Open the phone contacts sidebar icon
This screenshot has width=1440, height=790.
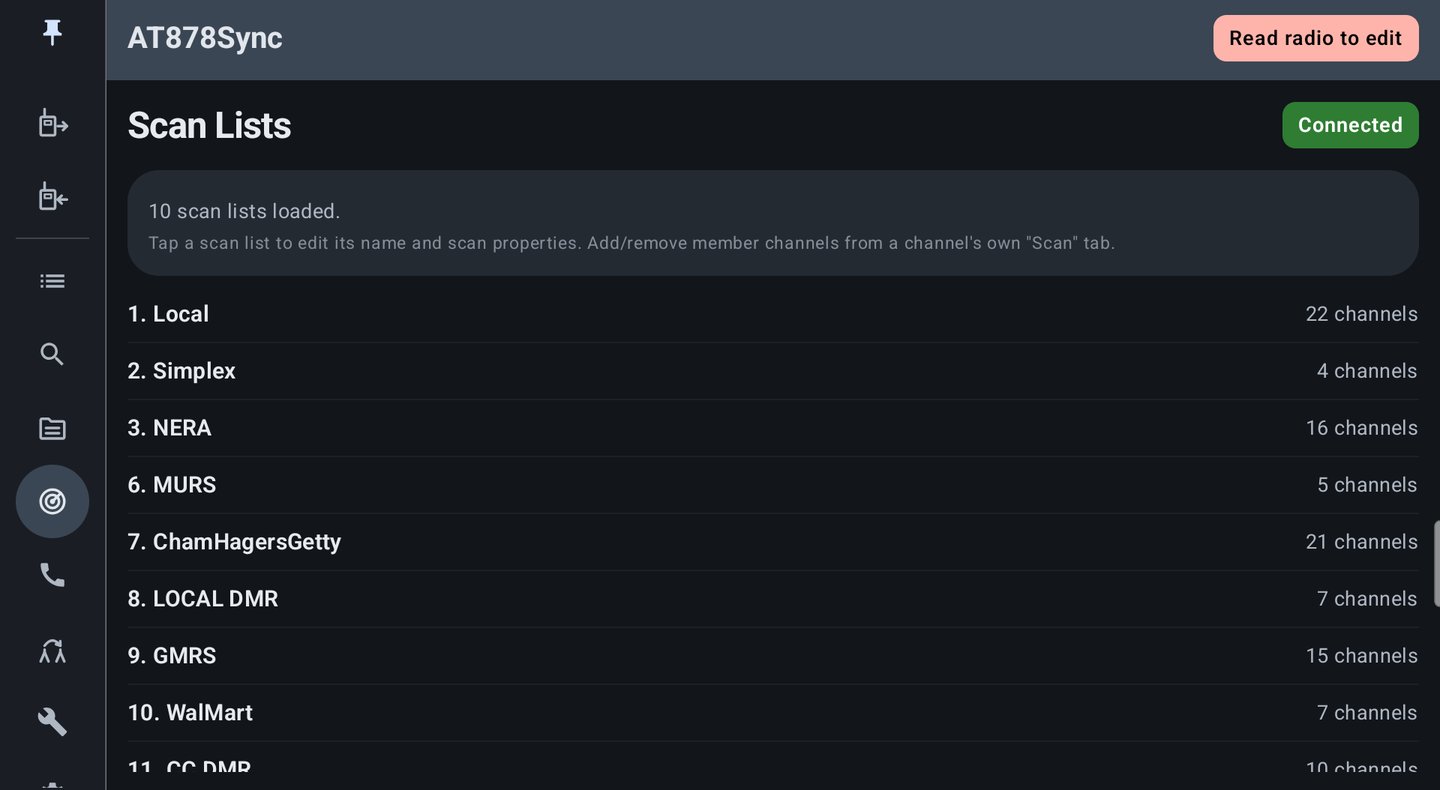pos(52,575)
